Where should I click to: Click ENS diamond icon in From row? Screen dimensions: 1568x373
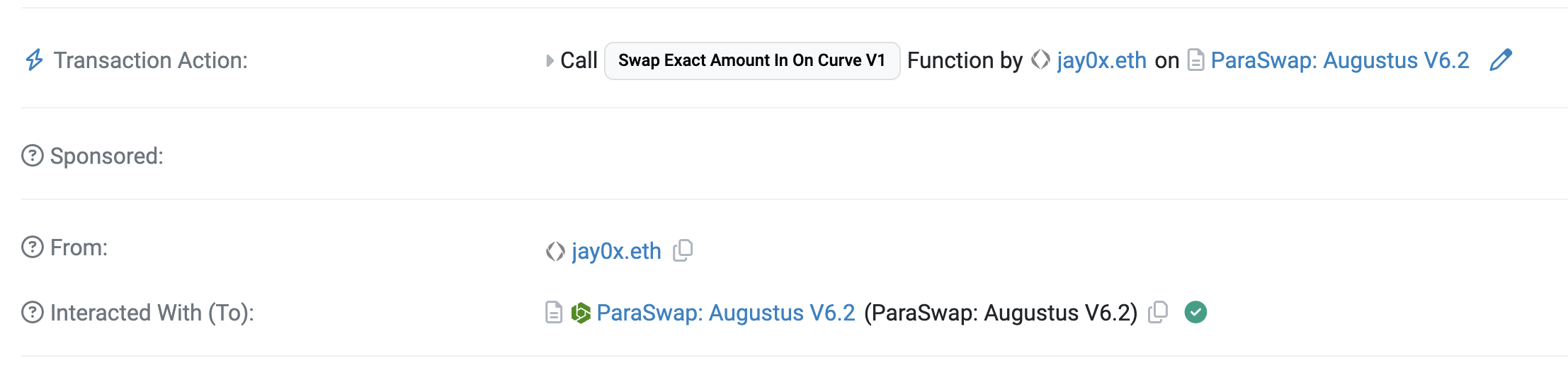pos(555,251)
